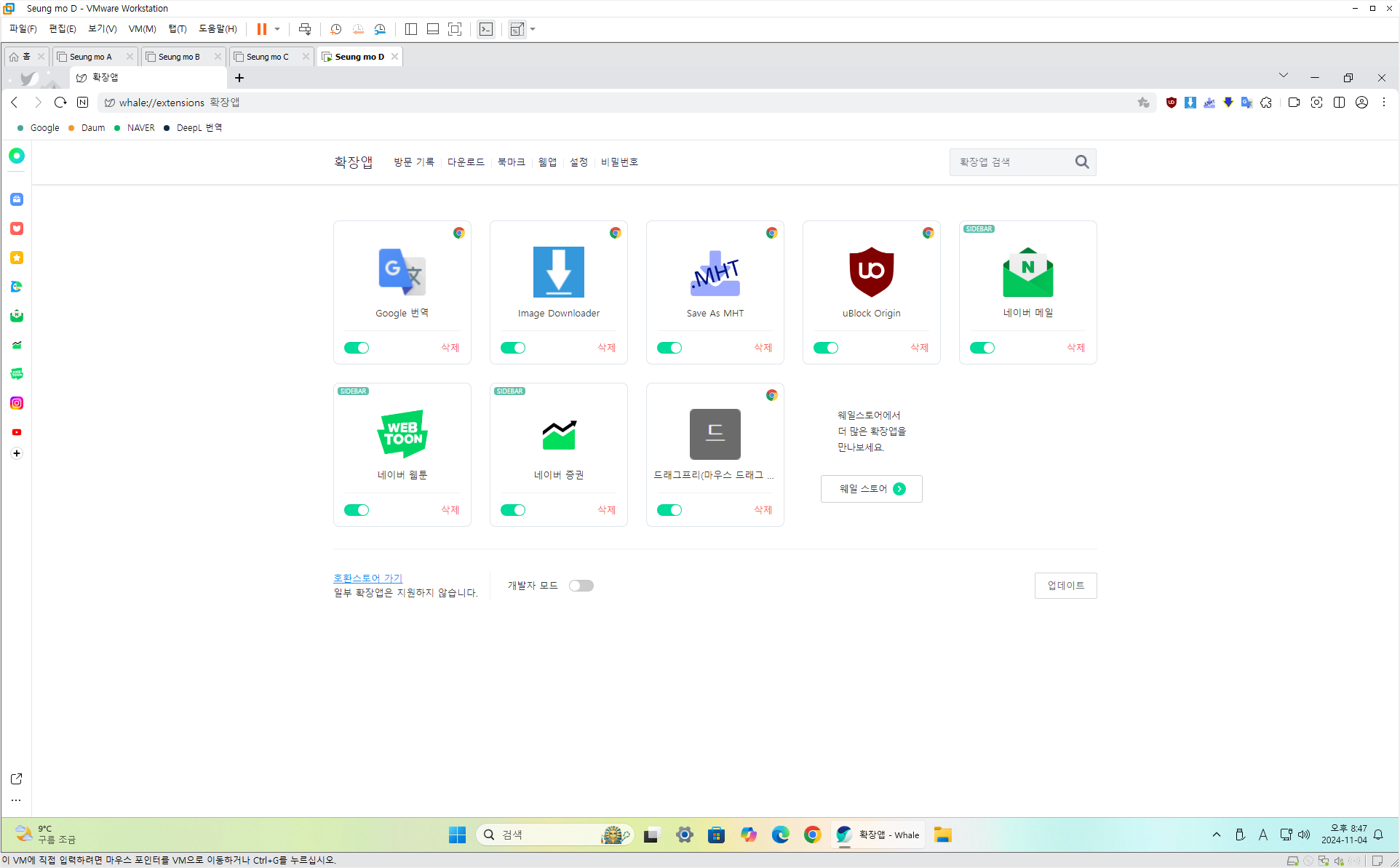This screenshot has height=868, width=1400.
Task: Click the Chrome icon in the Windows taskbar
Action: 813,835
